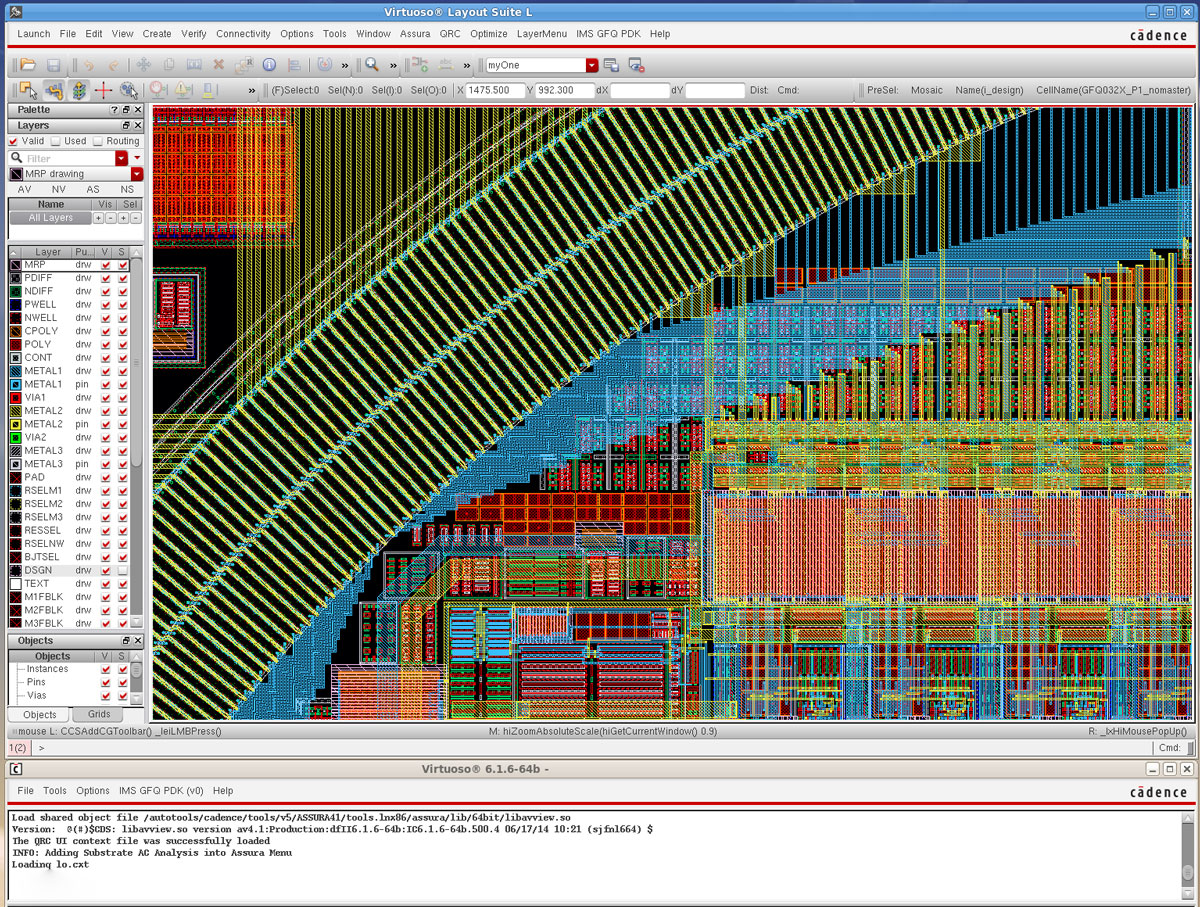This screenshot has width=1200, height=907.
Task: Click the filter search magnifier icon
Action: pos(17,158)
